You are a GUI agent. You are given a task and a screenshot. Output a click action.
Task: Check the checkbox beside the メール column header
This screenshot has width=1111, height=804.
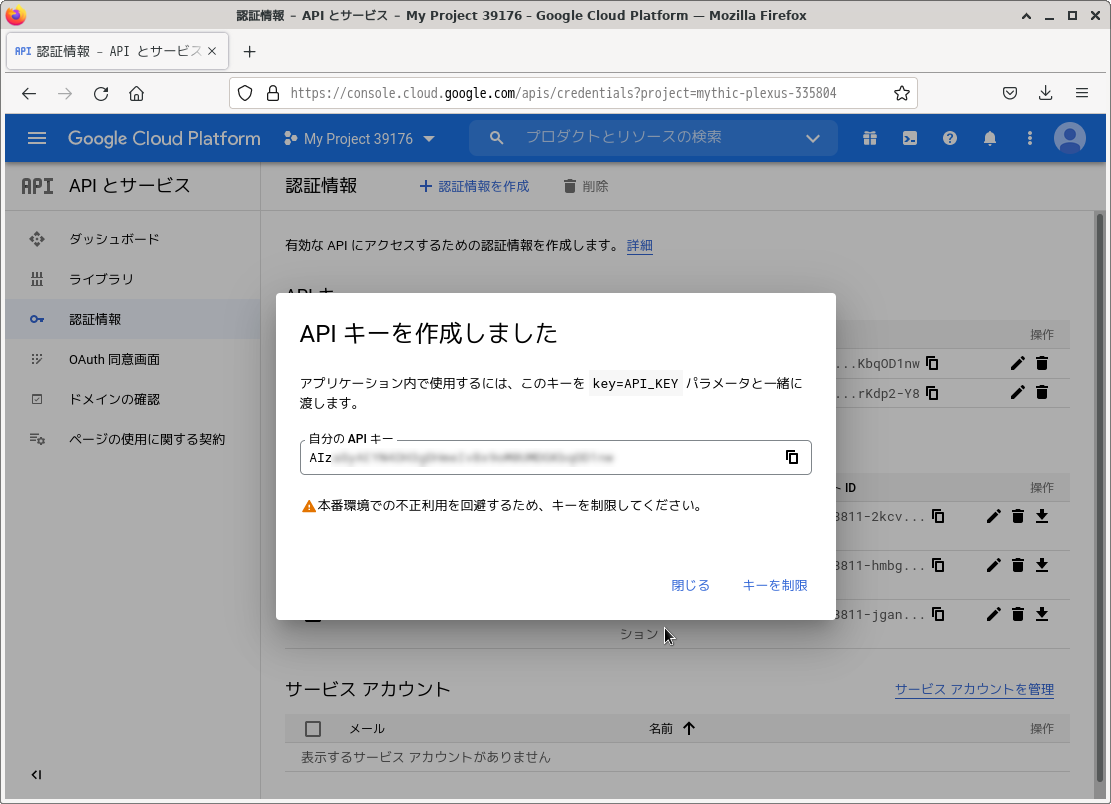[313, 728]
